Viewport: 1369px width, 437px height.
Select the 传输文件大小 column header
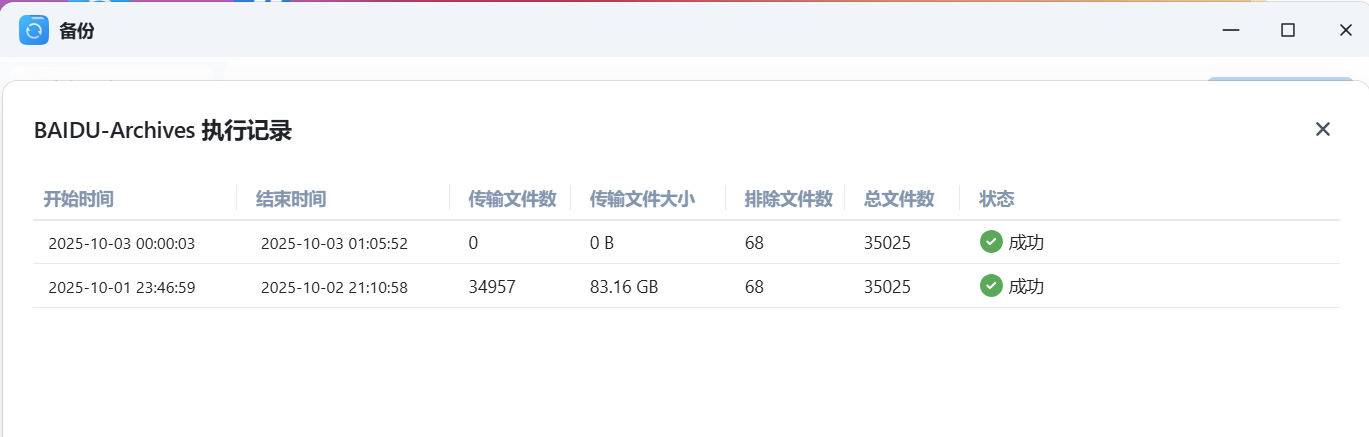tap(642, 198)
